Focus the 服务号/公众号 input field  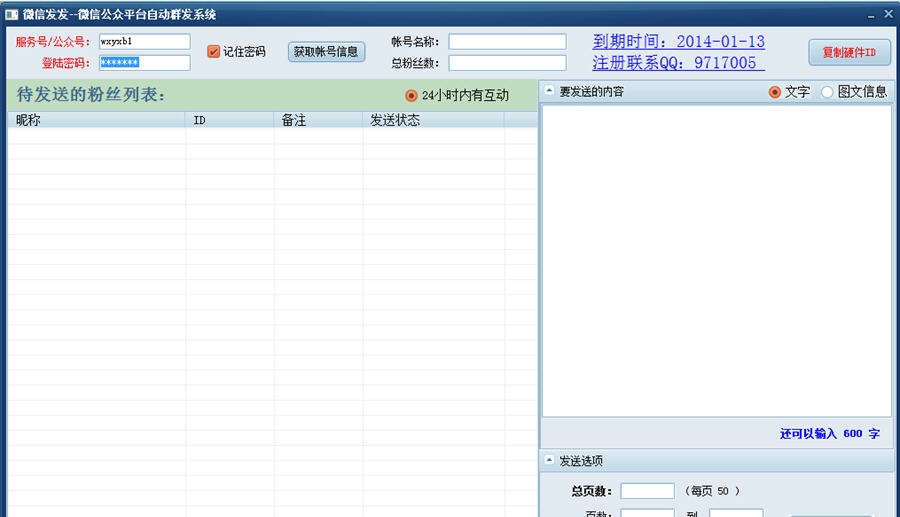pos(144,42)
